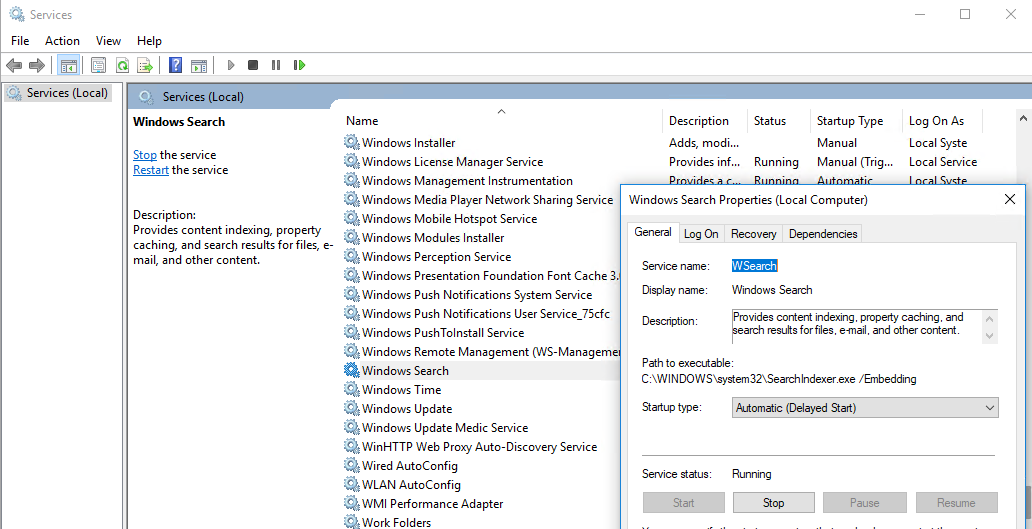Screen dimensions: 1032x529
Task: Click the Stop Service toolbar icon
Action: [x=253, y=66]
